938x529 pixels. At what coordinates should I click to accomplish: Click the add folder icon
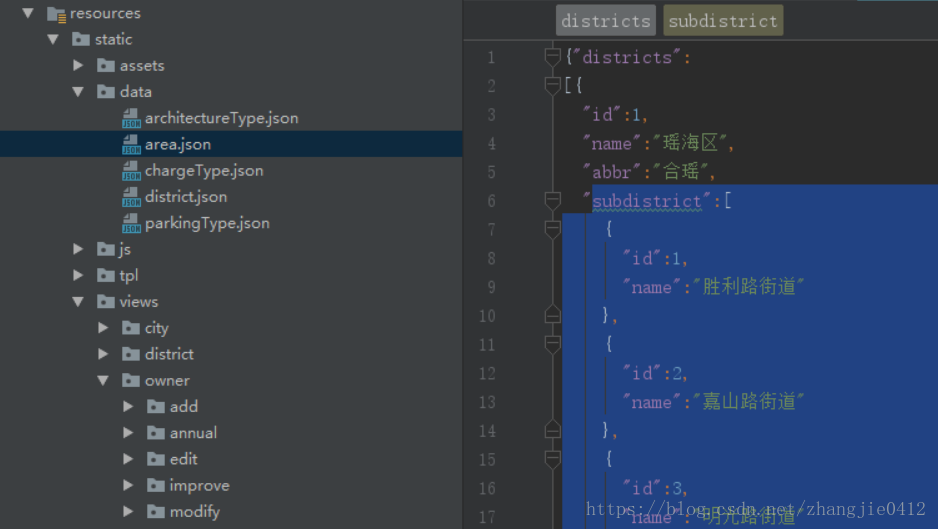pos(156,406)
